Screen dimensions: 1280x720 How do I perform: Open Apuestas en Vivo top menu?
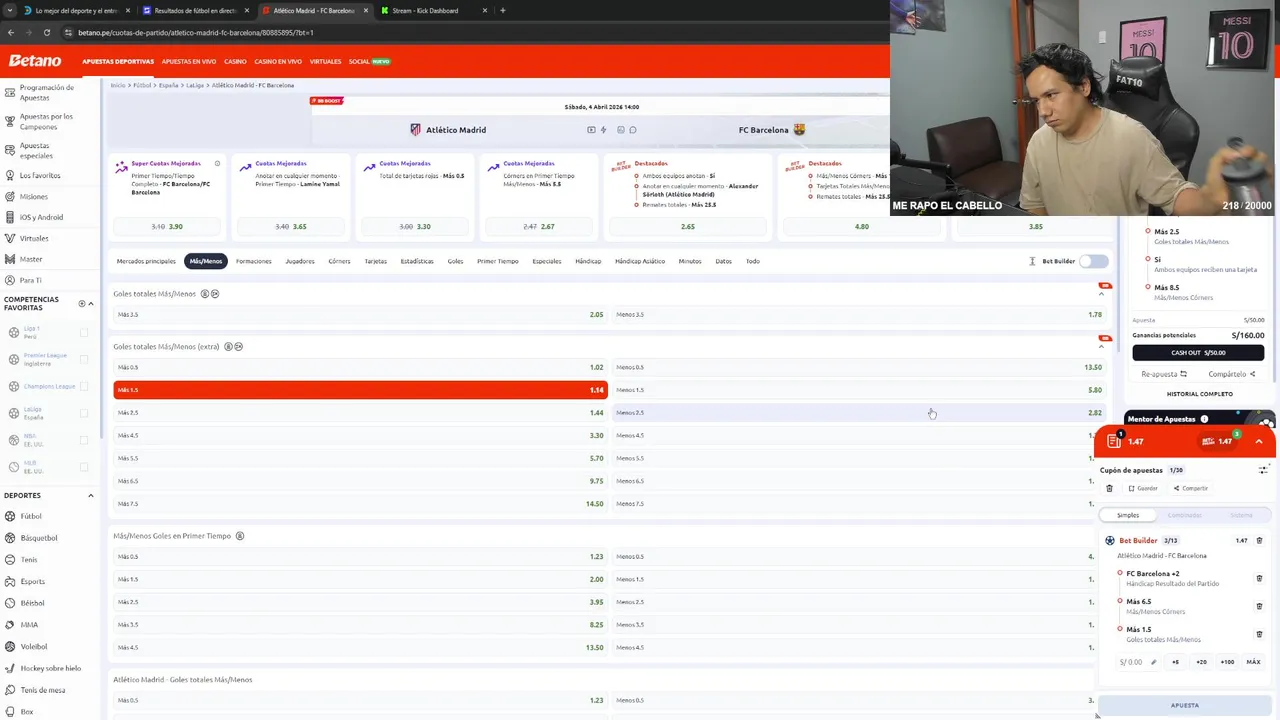189,62
